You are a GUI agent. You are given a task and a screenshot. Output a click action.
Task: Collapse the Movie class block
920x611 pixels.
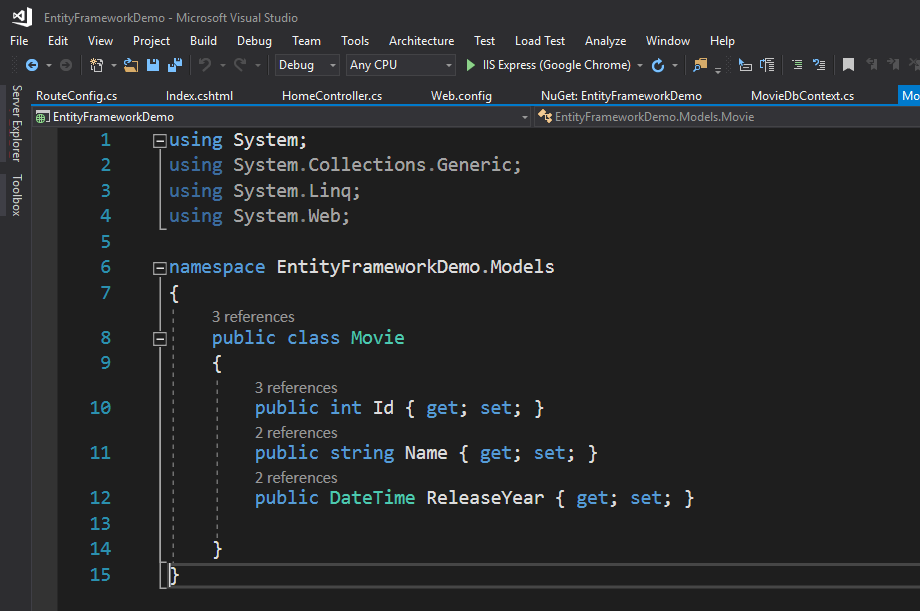point(160,339)
